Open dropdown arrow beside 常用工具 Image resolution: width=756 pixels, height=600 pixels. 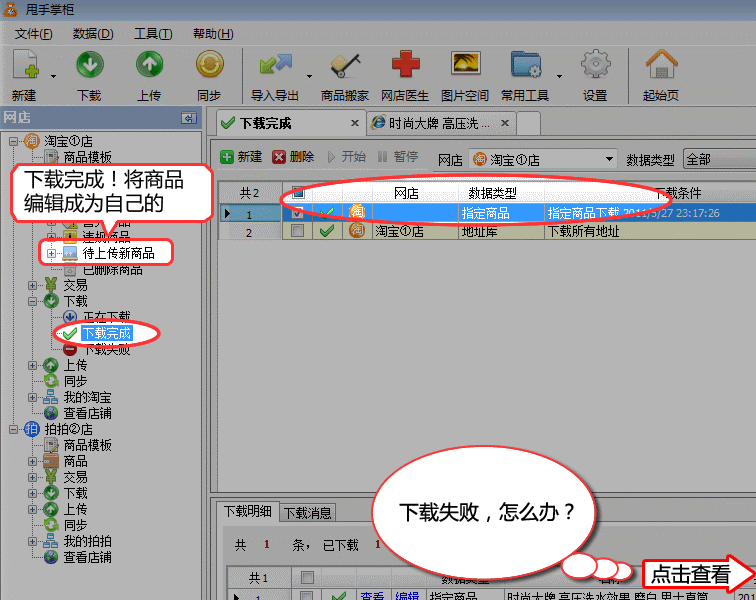[x=559, y=76]
